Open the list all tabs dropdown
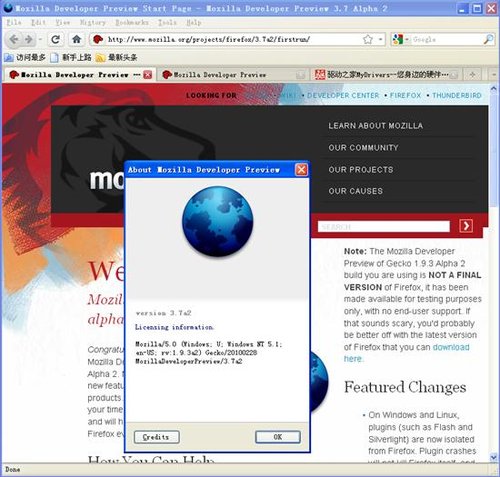The image size is (500, 477). [x=494, y=75]
